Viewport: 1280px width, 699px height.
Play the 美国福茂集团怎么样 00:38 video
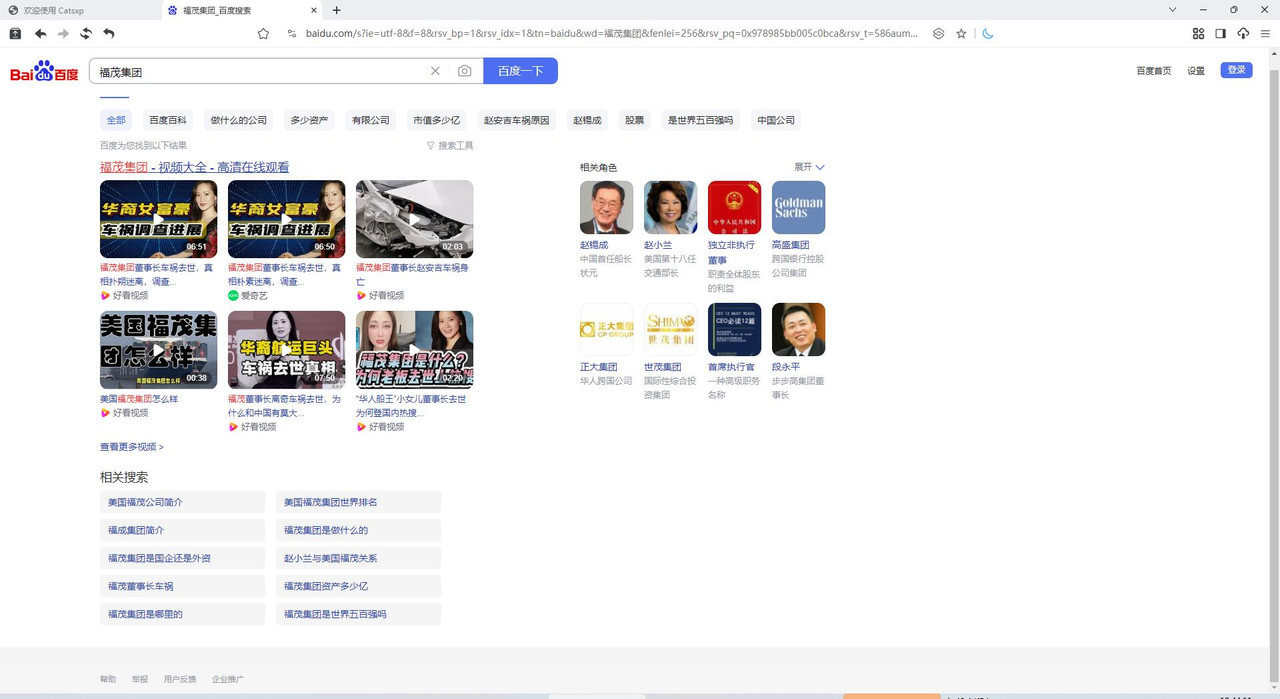pos(158,350)
